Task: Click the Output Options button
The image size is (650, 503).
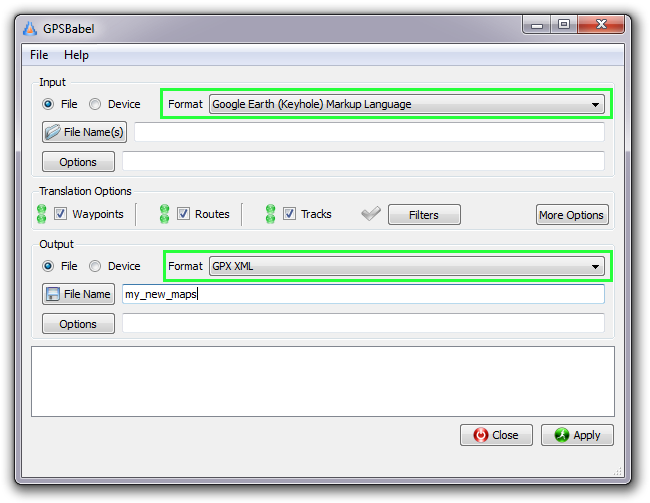Action: click(78, 324)
